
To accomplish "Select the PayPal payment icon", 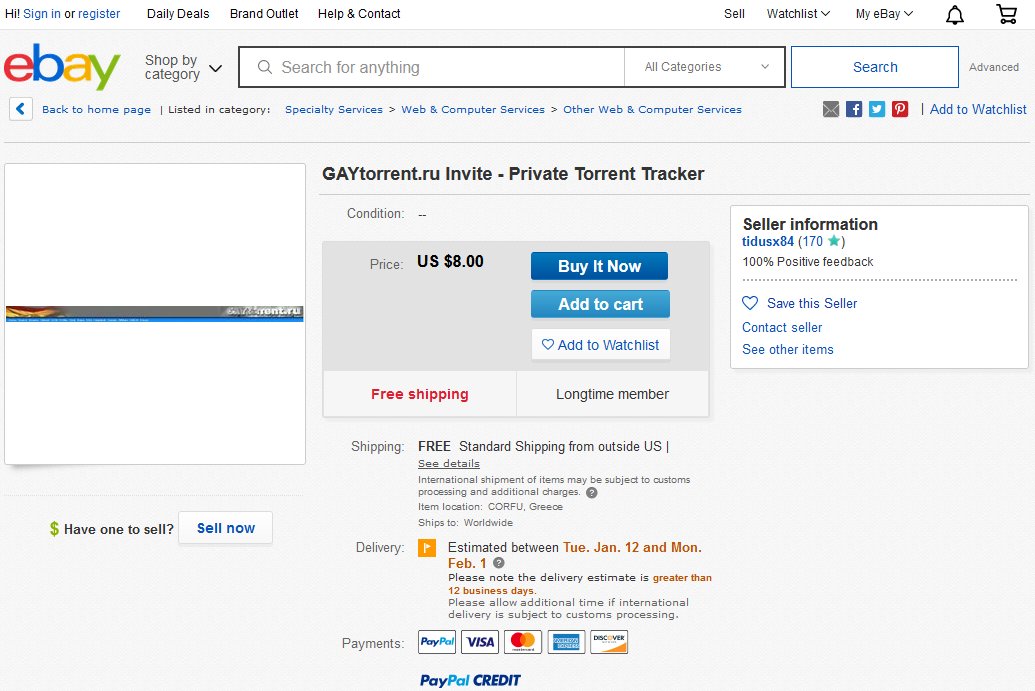I will (x=436, y=642).
